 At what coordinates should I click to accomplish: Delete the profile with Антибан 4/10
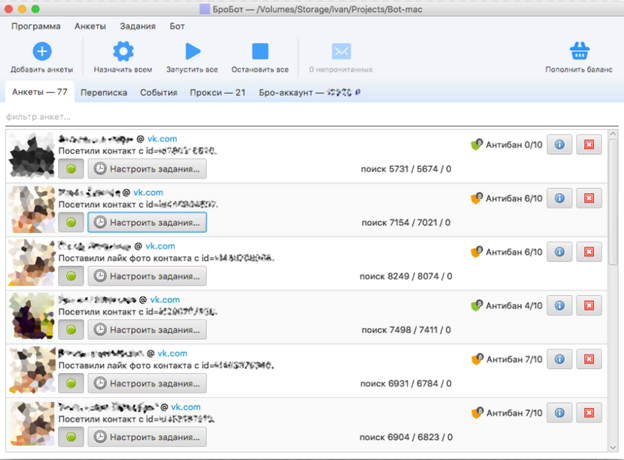pos(589,306)
